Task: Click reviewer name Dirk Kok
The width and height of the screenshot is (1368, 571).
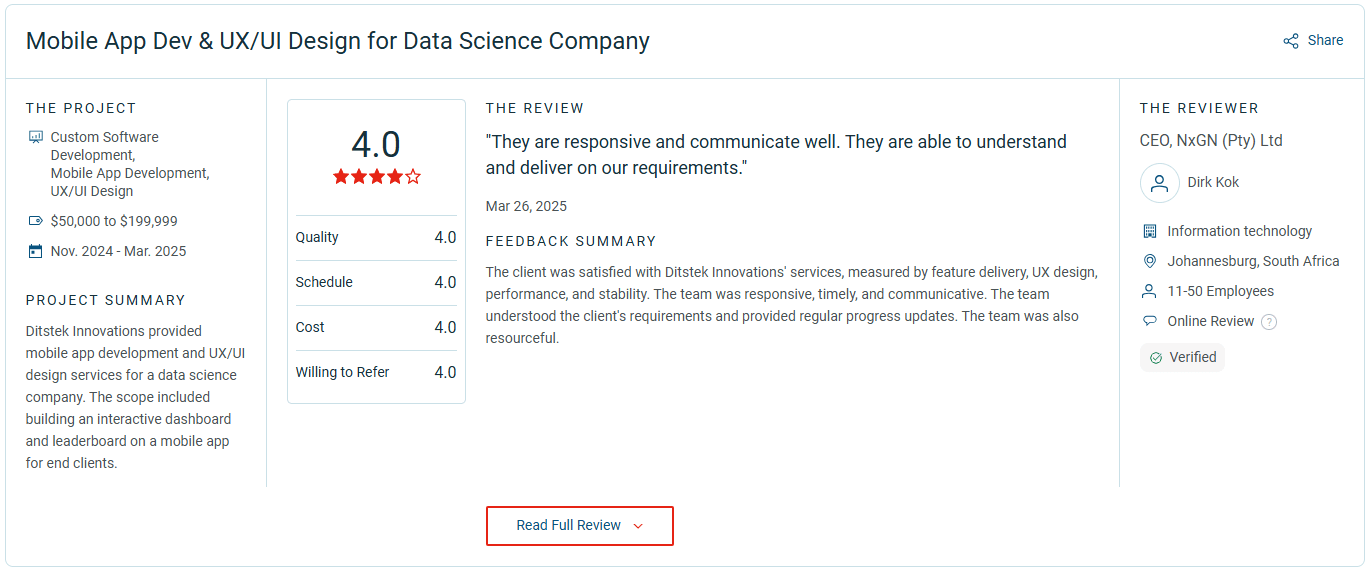Action: [x=1213, y=183]
